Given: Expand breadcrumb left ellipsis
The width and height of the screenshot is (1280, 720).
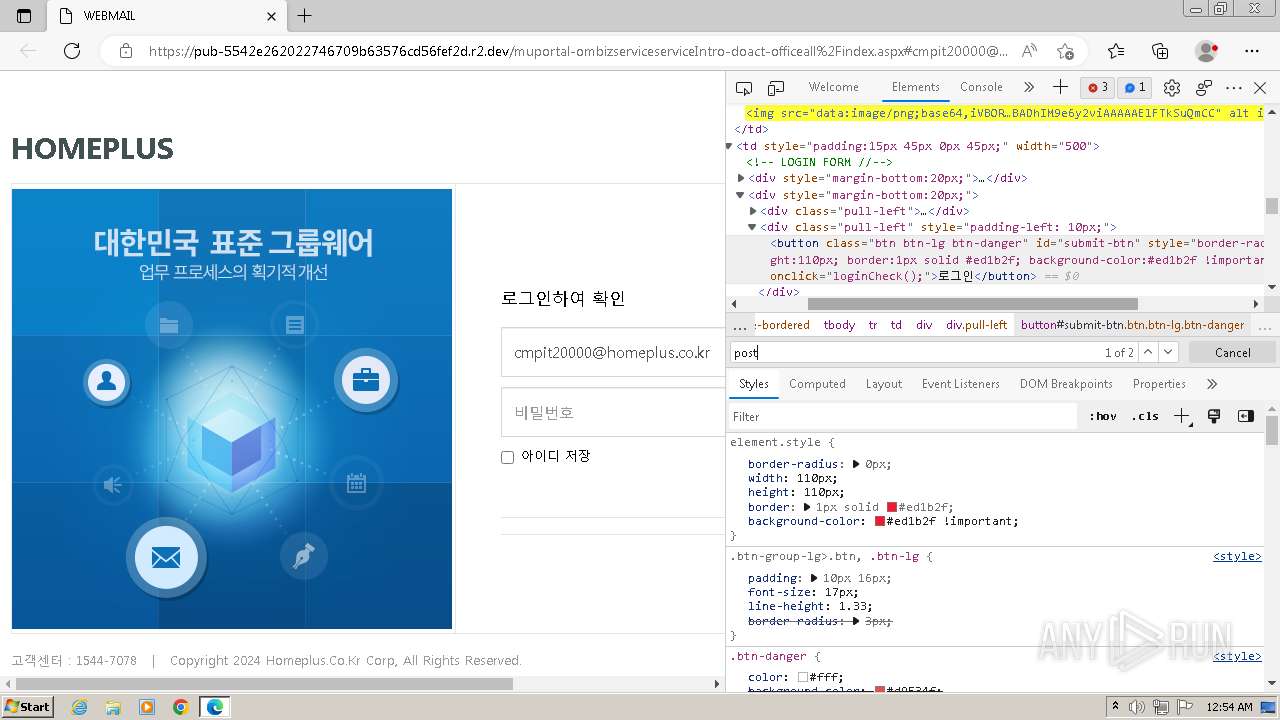Looking at the screenshot, I should (x=740, y=325).
